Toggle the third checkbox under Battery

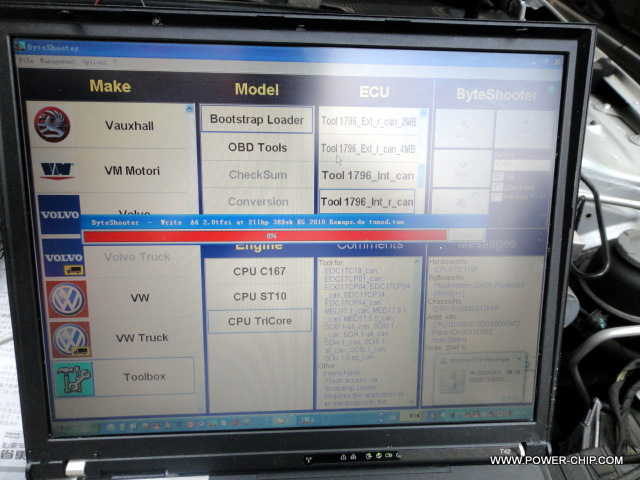496,197
